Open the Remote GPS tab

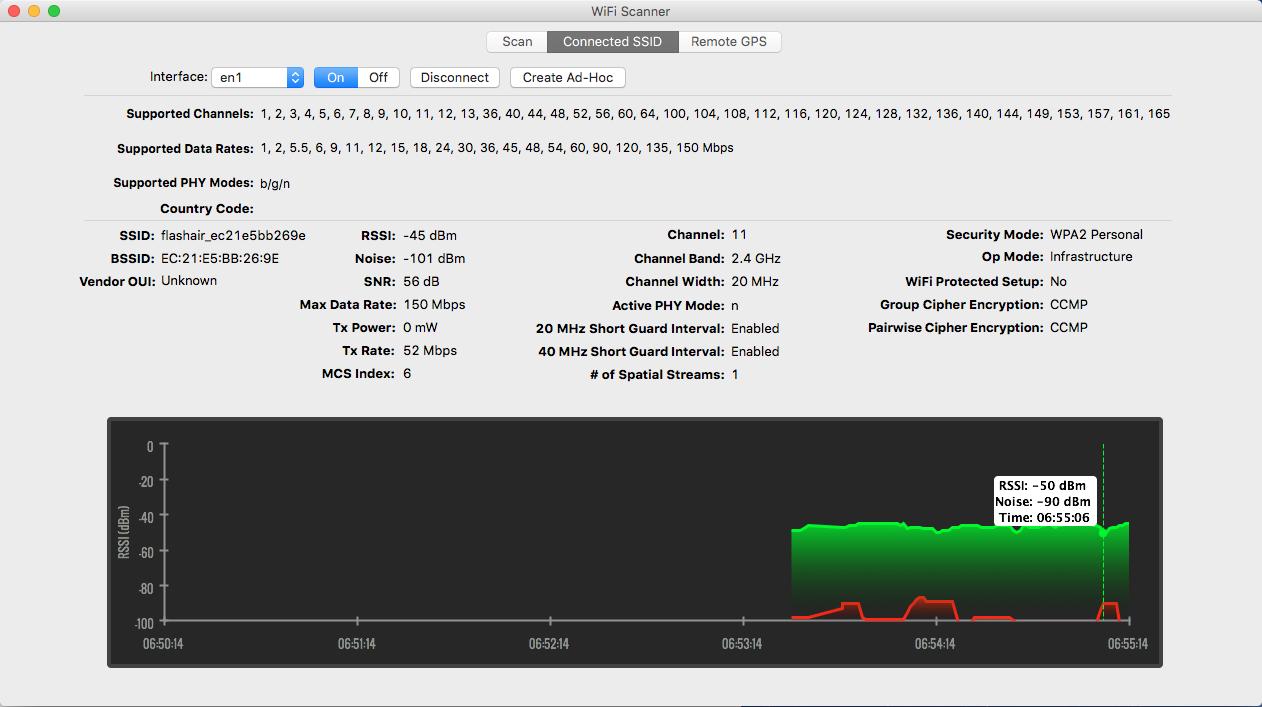coord(729,41)
